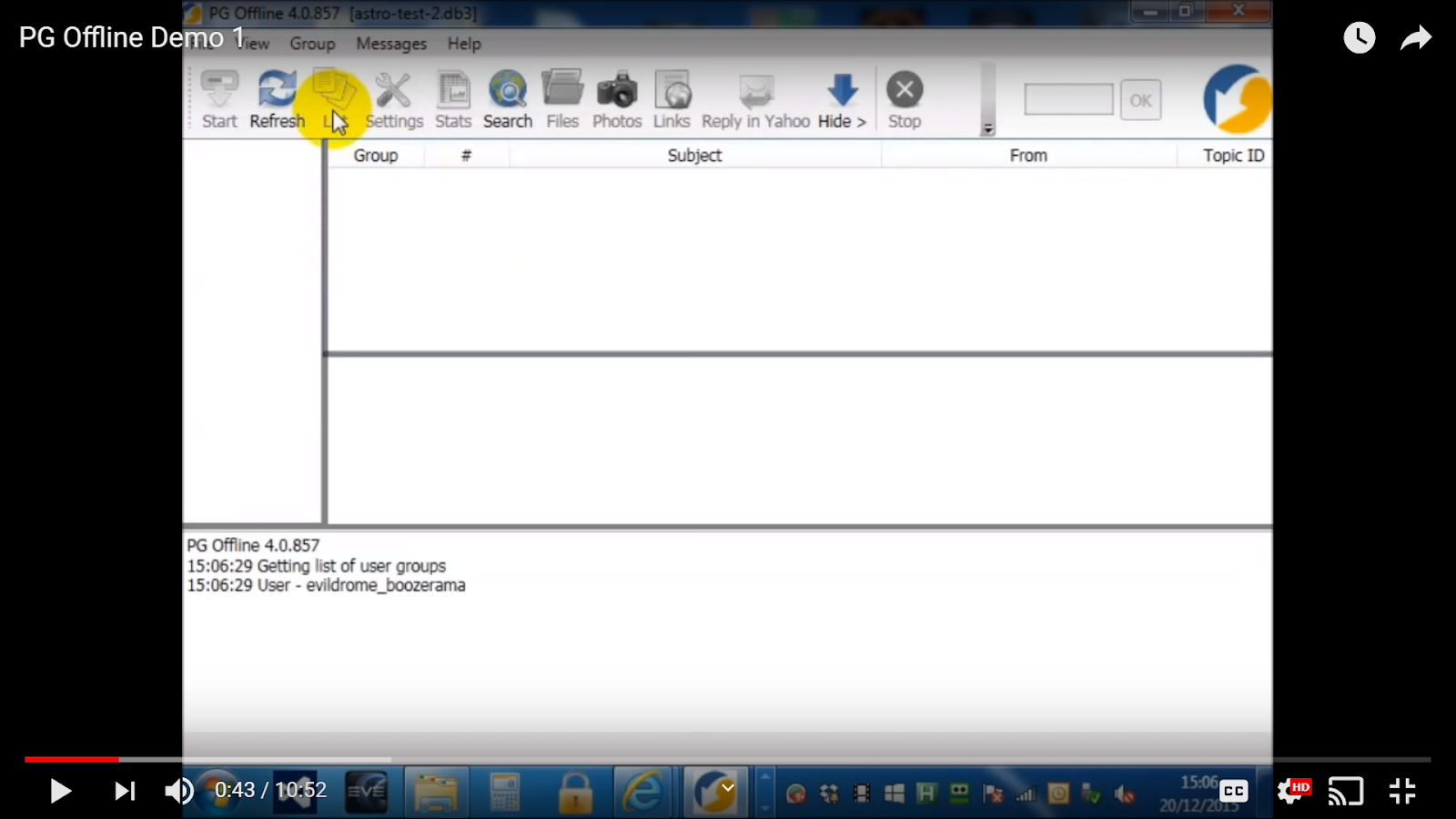Click the OK button in toolbar
Screen dimensions: 1456x819
click(1140, 100)
